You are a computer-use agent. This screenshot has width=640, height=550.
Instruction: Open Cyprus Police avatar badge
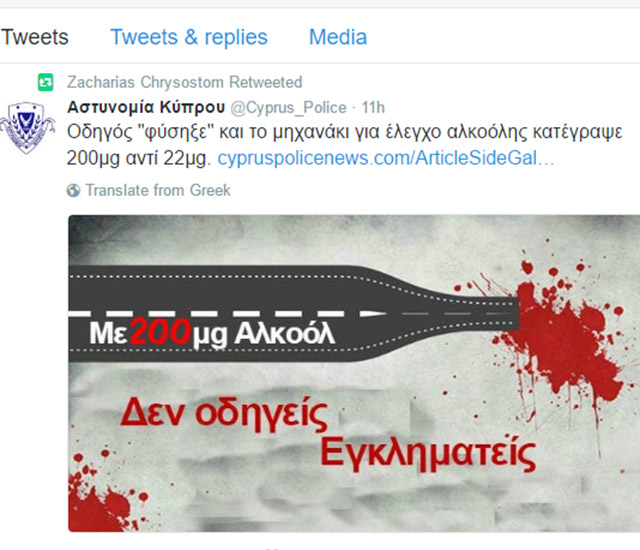(27, 128)
